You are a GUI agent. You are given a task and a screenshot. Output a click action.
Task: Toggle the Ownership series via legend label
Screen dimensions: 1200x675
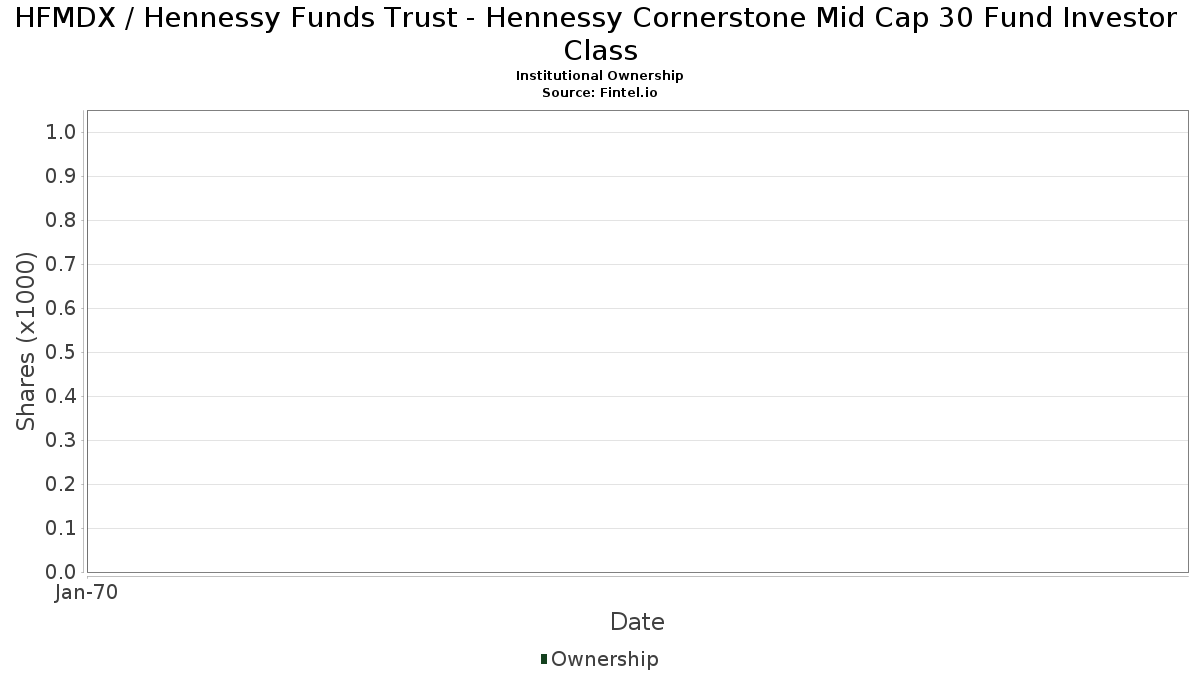604,660
